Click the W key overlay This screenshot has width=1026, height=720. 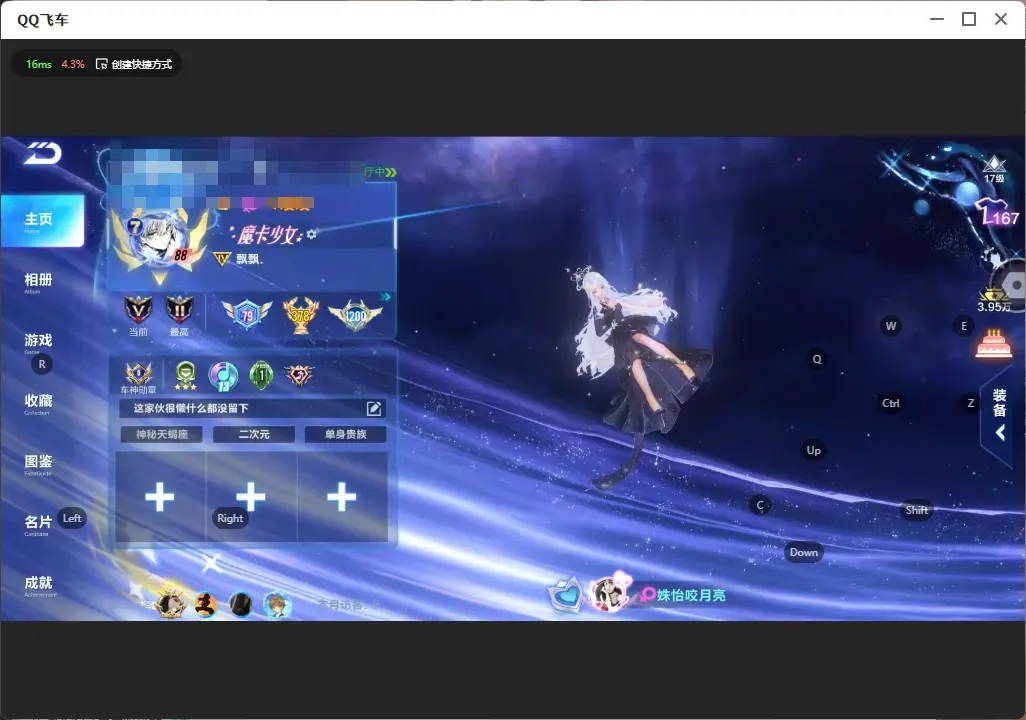click(891, 326)
